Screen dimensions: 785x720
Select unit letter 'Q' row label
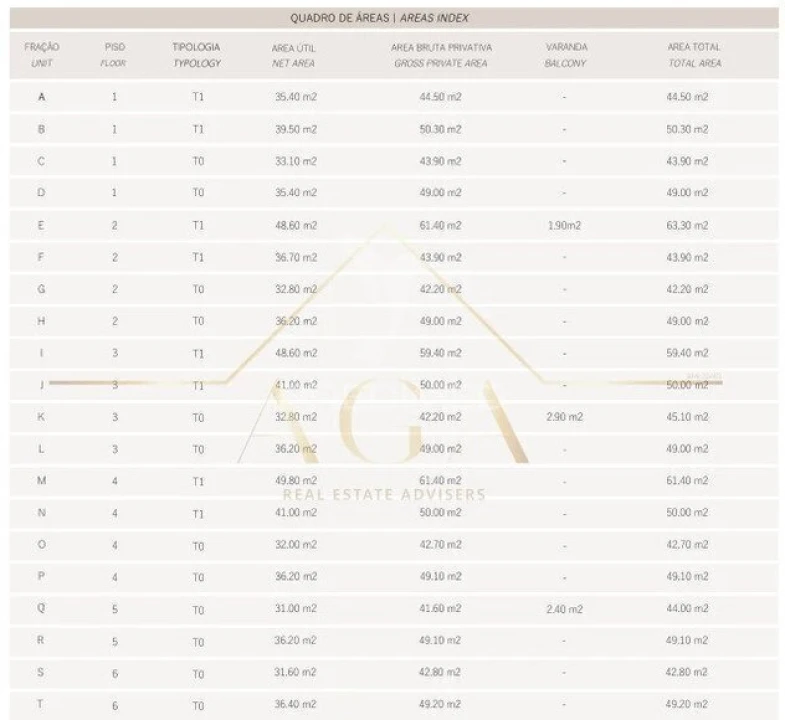tap(42, 608)
